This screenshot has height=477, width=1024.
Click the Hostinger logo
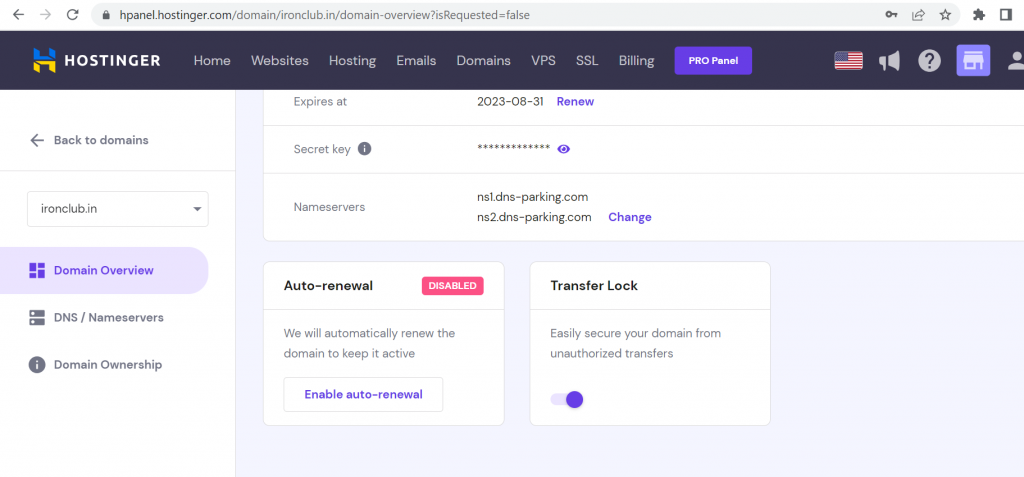[97, 61]
